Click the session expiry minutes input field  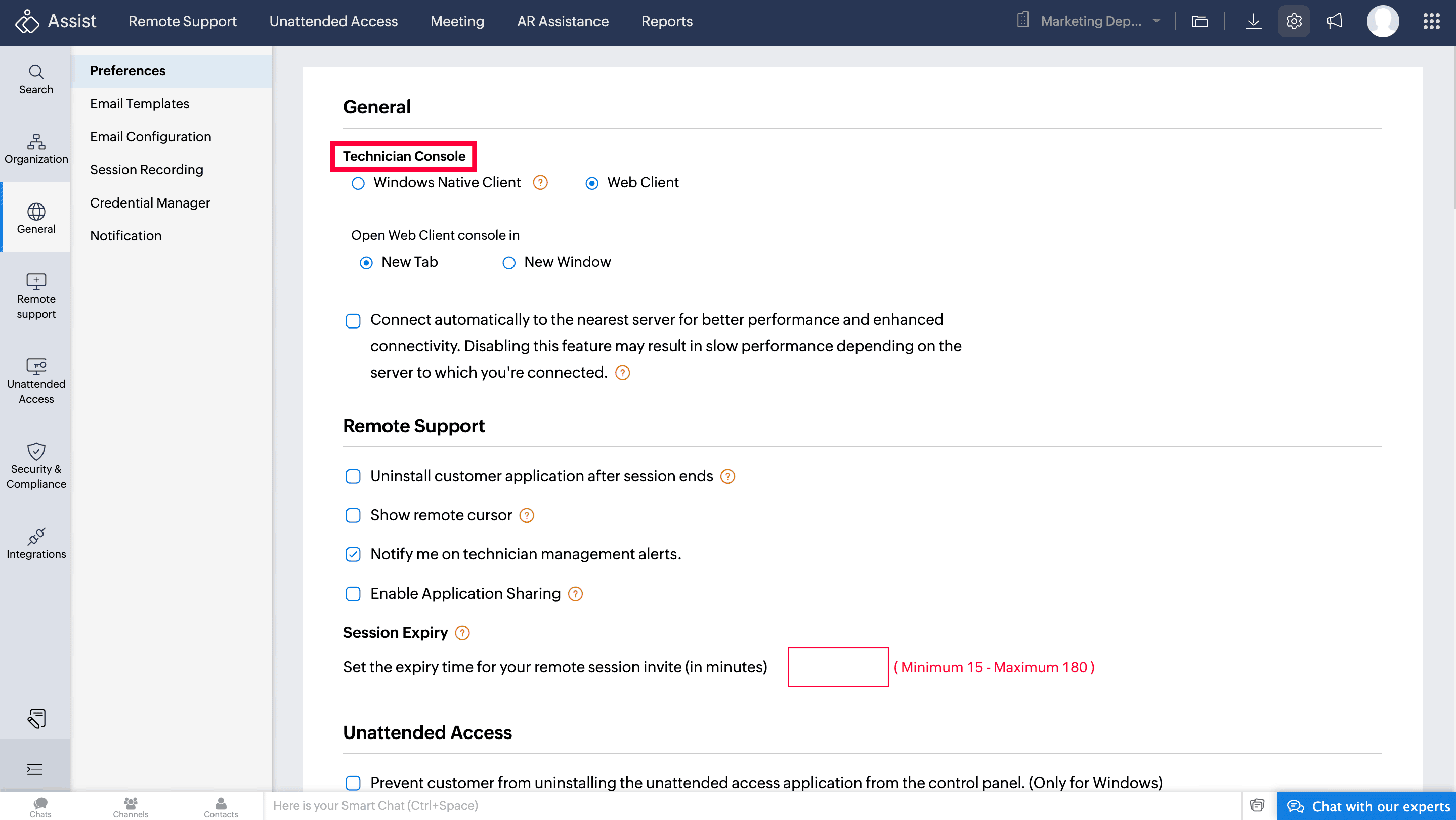(x=838, y=667)
